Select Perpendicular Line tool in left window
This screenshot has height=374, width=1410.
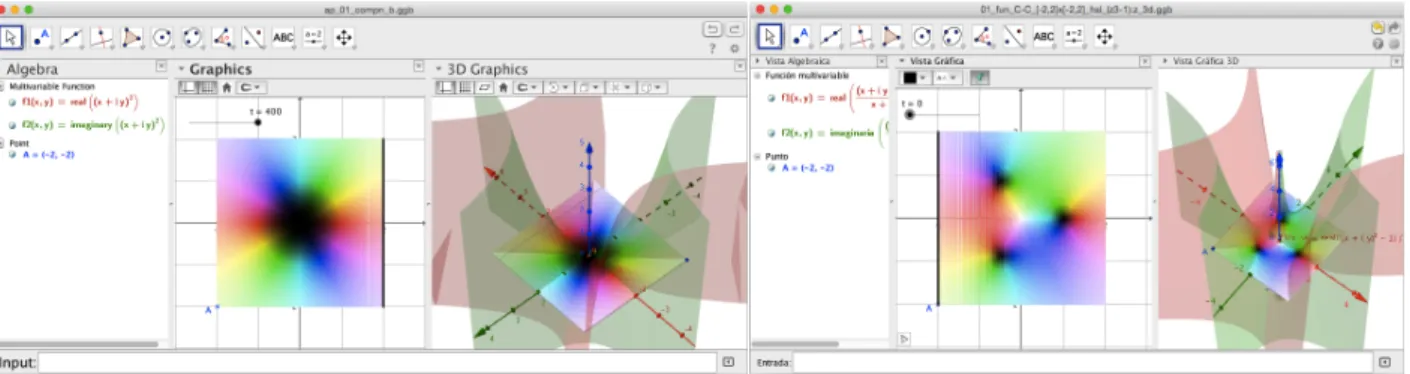coord(102,37)
